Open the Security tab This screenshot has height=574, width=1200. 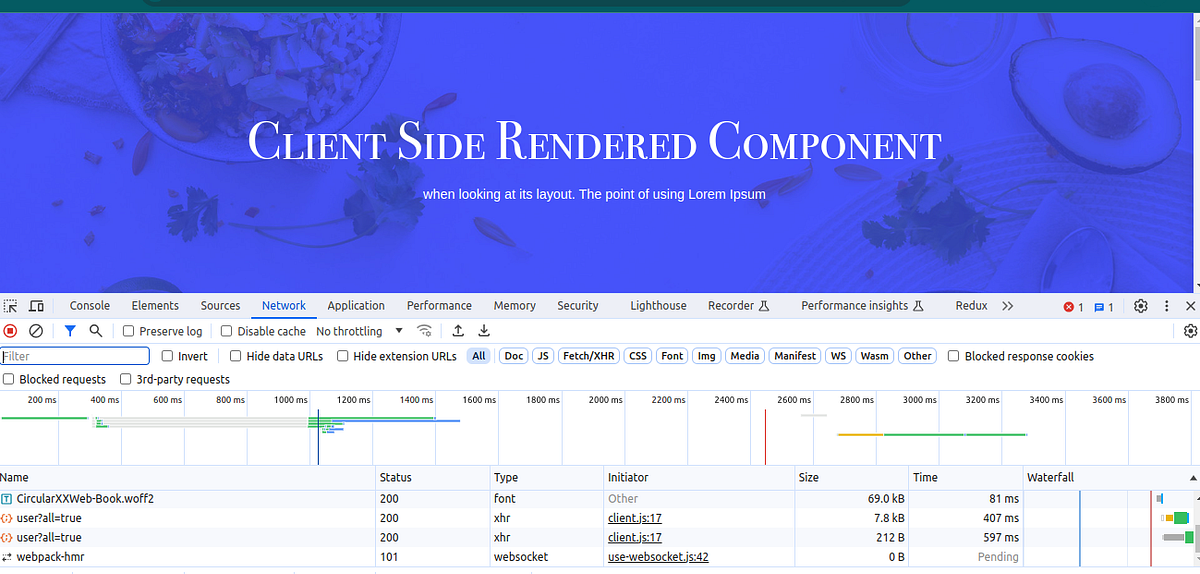pos(578,306)
